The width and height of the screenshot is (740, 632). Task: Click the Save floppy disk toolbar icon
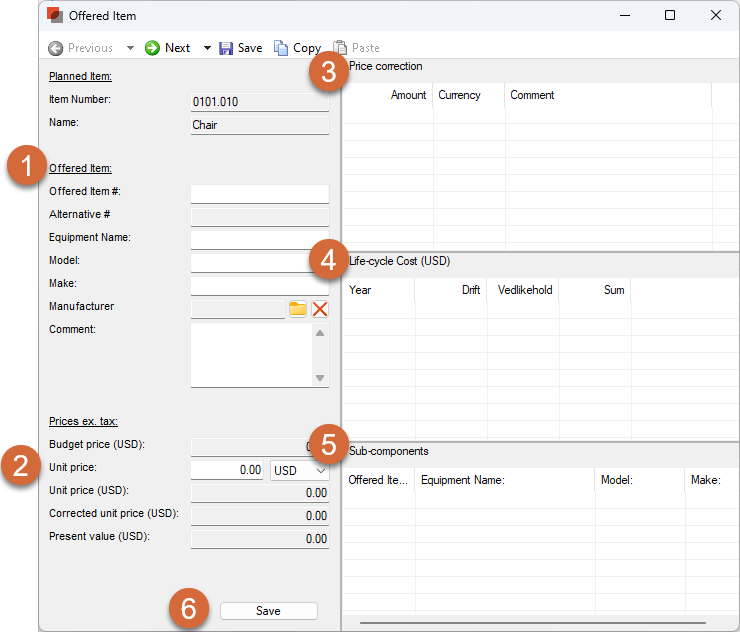click(x=226, y=48)
